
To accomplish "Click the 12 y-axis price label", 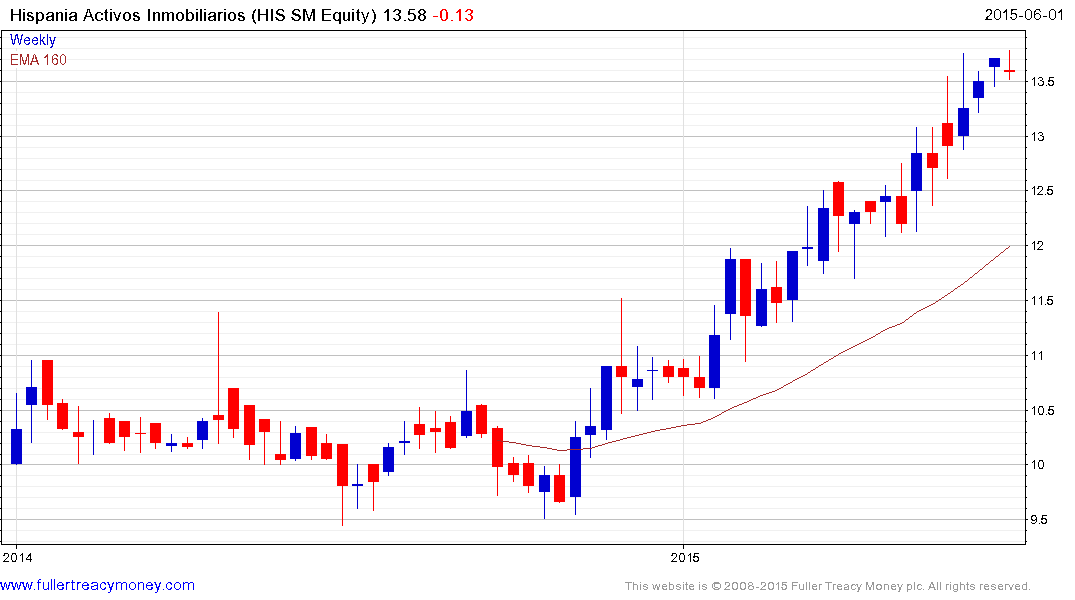I will click(x=1038, y=245).
